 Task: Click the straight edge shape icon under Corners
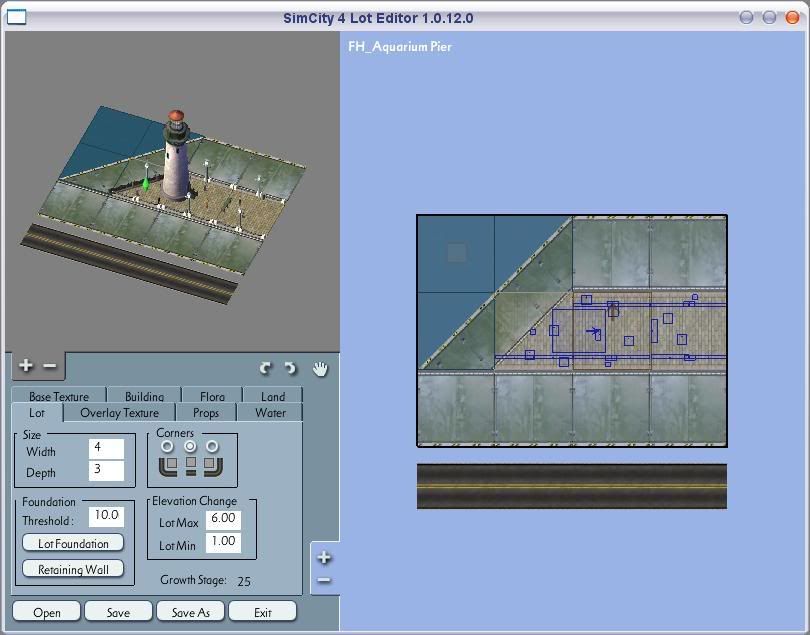tap(191, 466)
